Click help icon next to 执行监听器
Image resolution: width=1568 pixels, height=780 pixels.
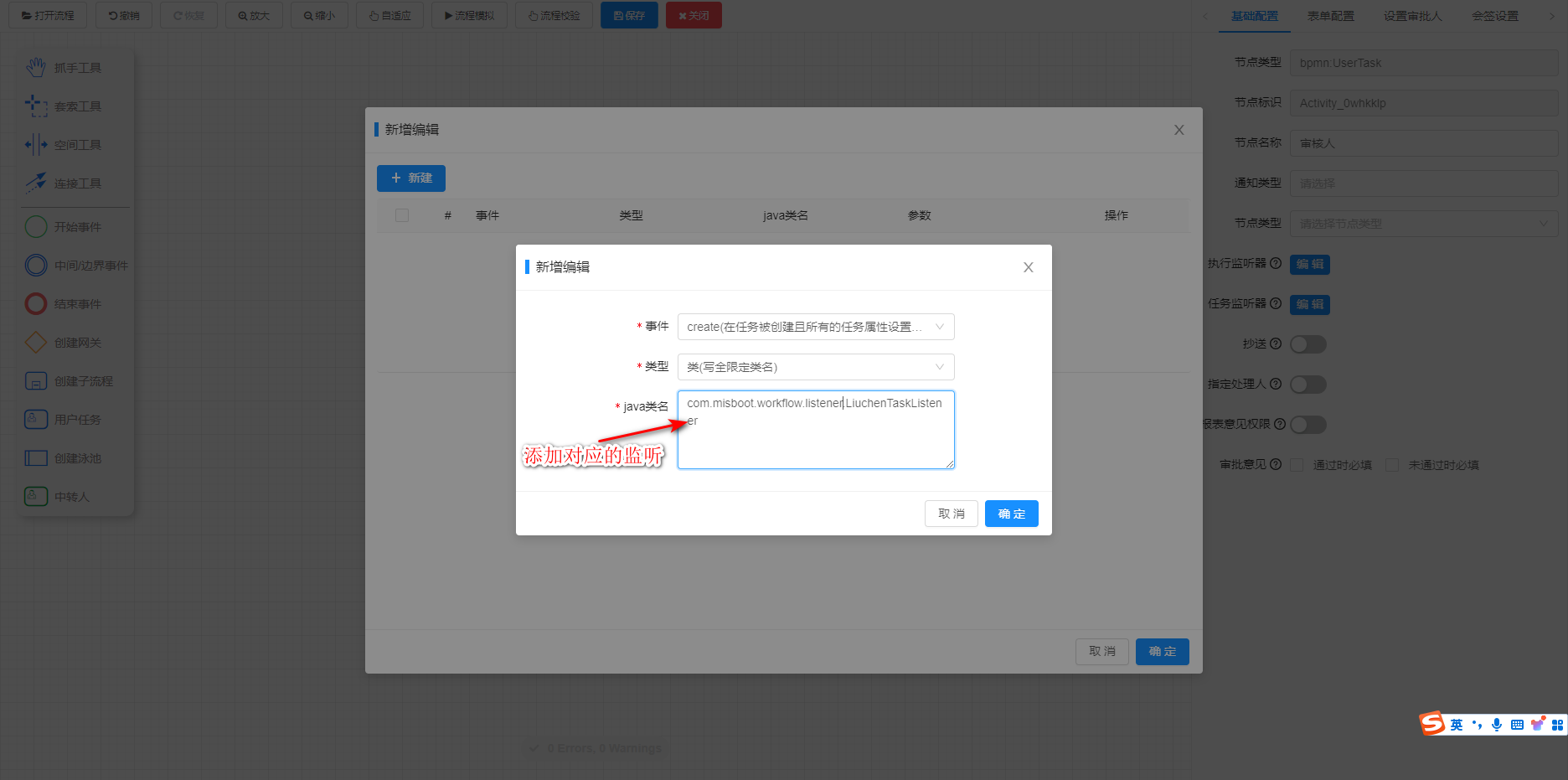1276,263
